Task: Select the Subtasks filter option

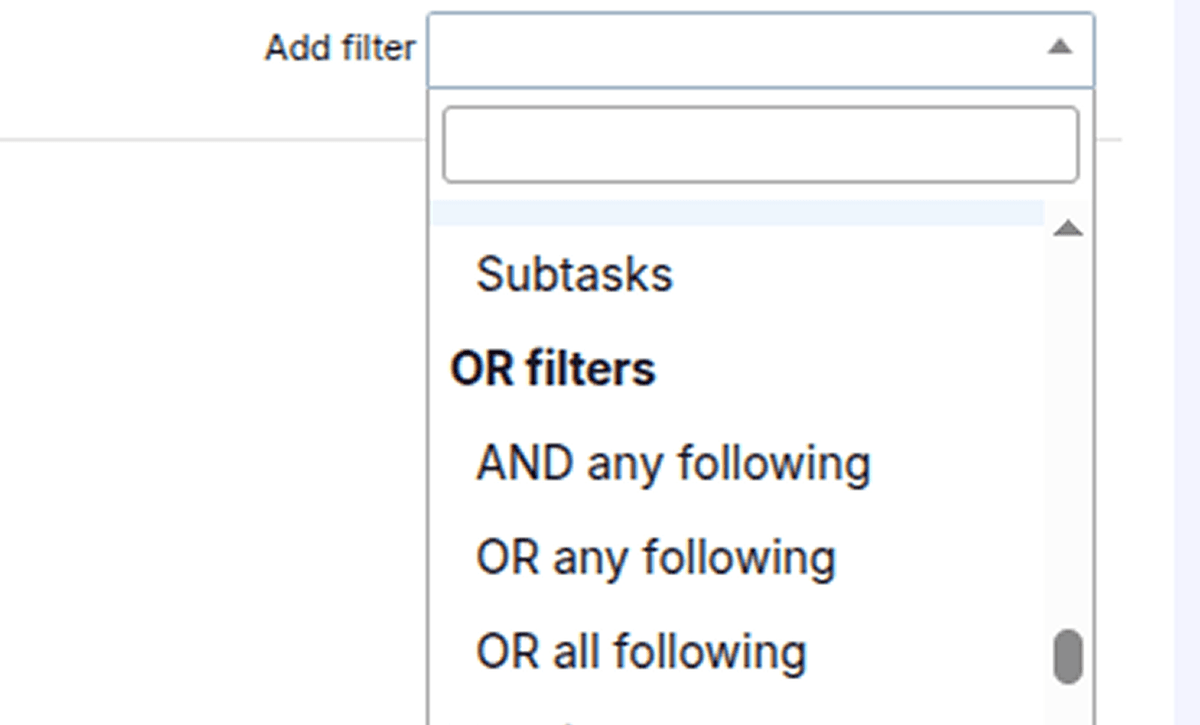Action: tap(575, 273)
